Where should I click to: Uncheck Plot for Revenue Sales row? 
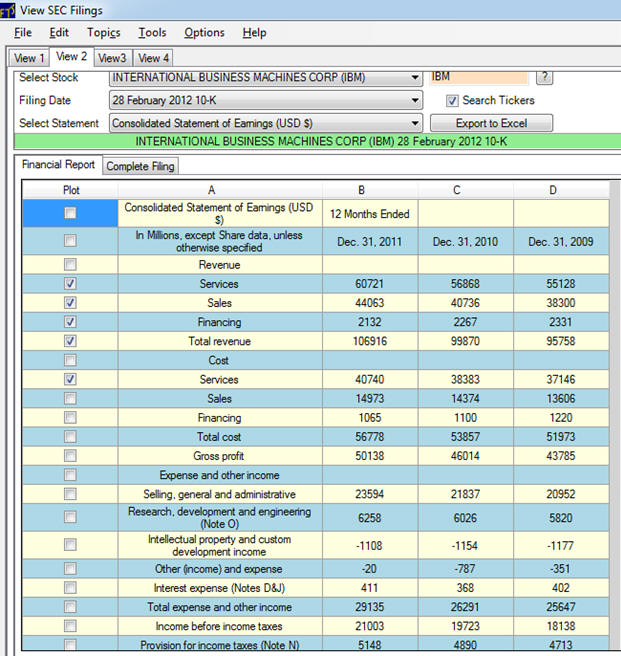point(70,302)
